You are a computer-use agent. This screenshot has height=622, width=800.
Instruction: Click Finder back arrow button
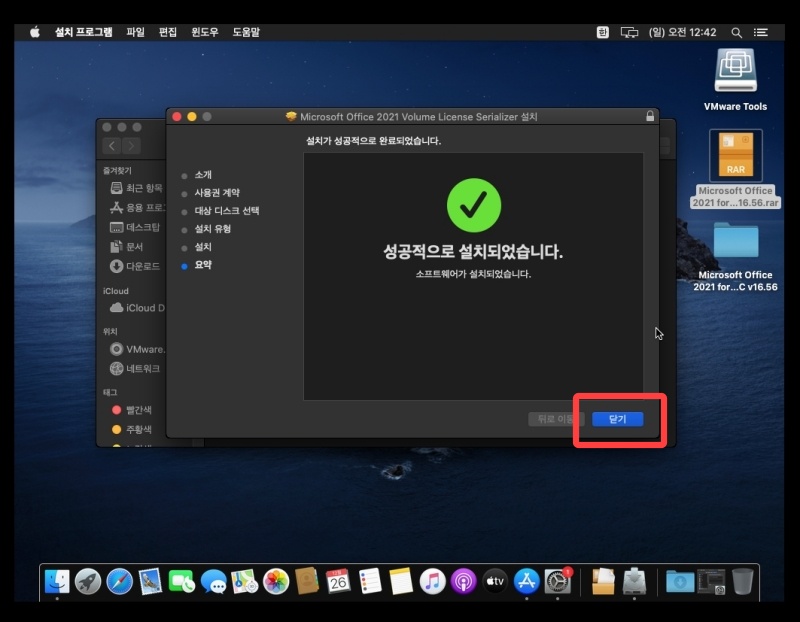112,146
